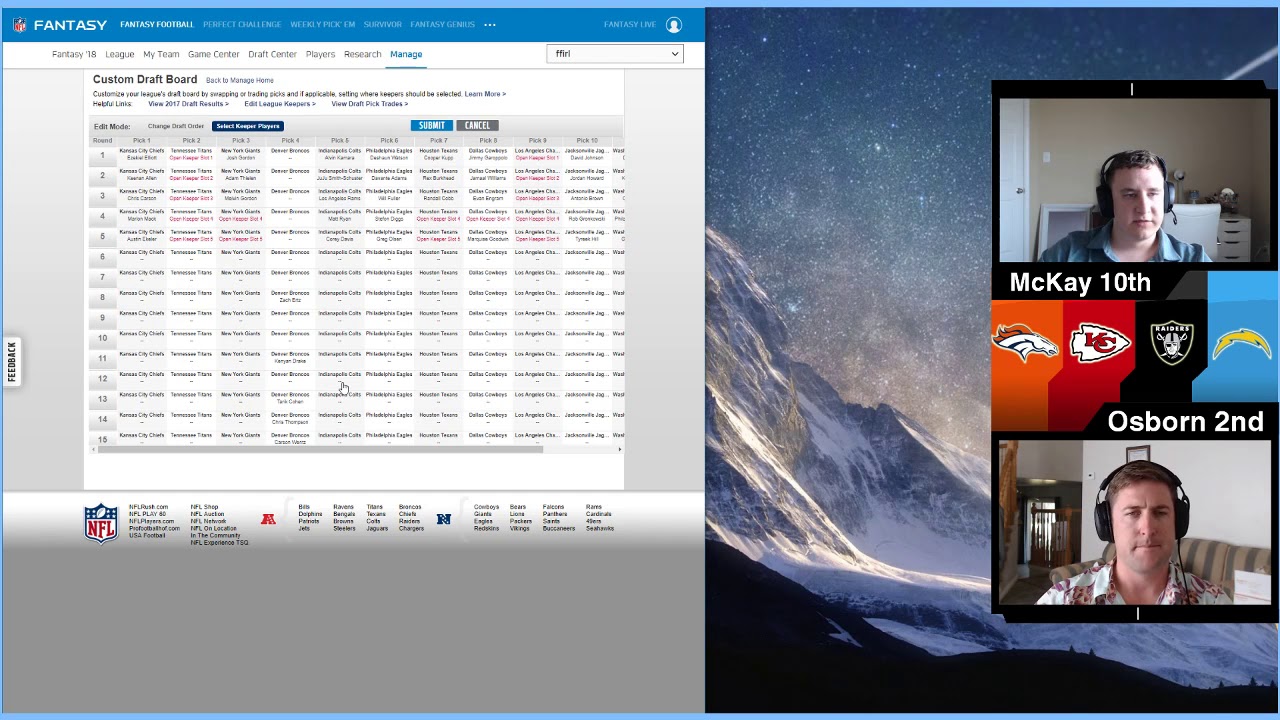This screenshot has height=720, width=1280.
Task: Open View 2017 Draft Results link
Action: click(188, 104)
